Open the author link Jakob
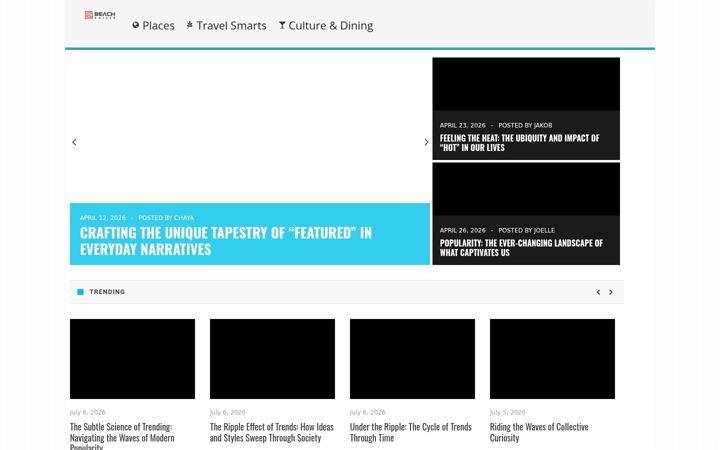 pyautogui.click(x=543, y=125)
